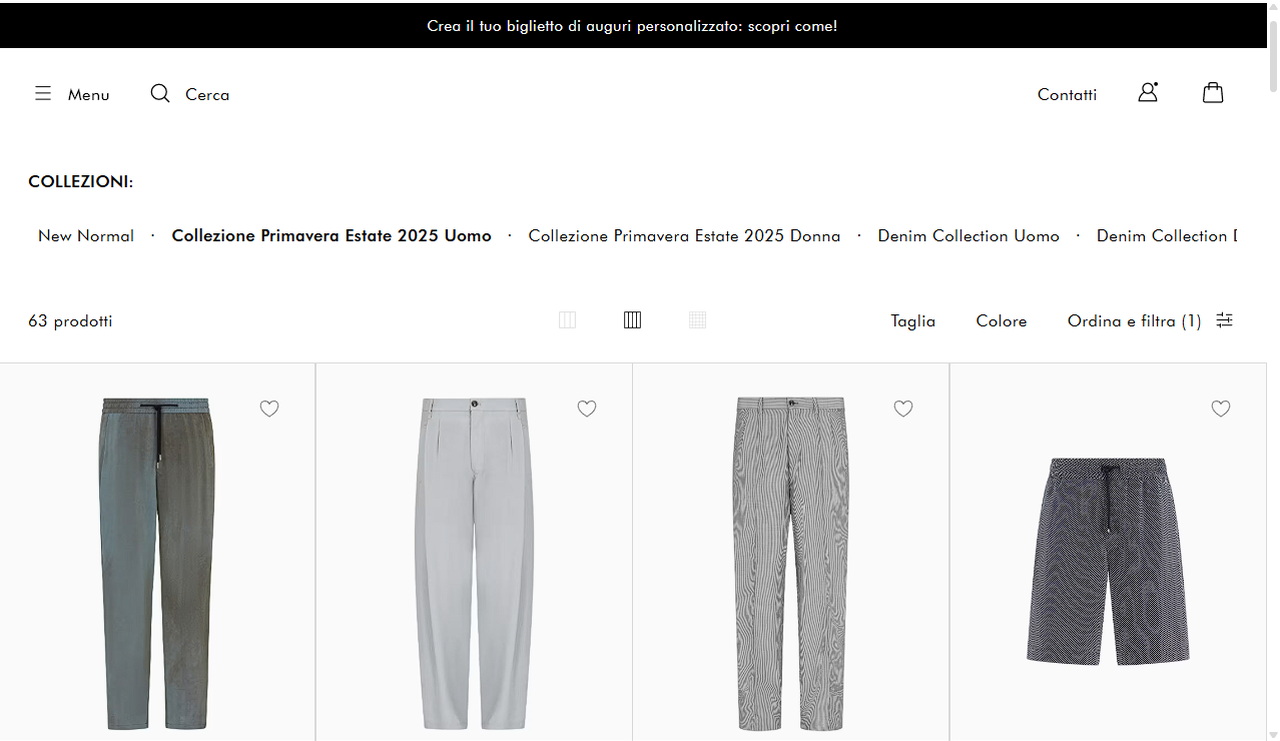Switch to the compact grid view
The height and width of the screenshot is (741, 1280).
pyautogui.click(x=697, y=320)
